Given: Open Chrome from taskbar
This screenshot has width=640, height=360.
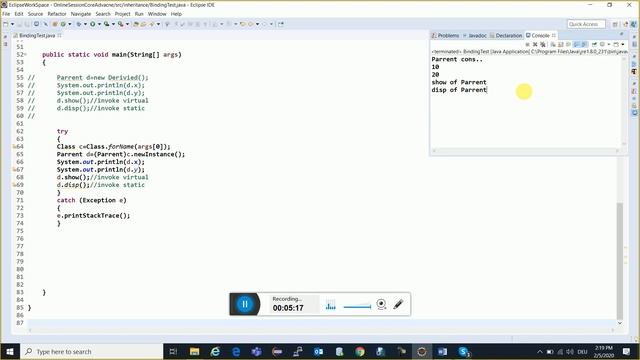Looking at the screenshot, I should [x=360, y=351].
